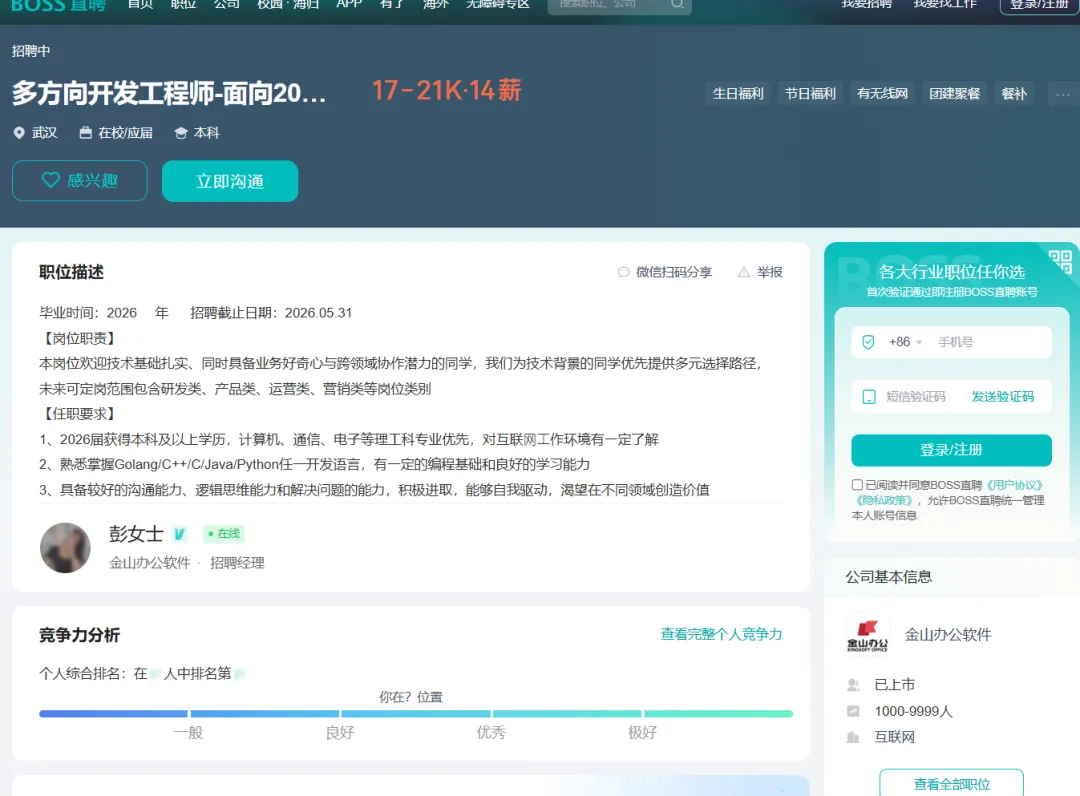Click 我要招聘 in the header
This screenshot has width=1080, height=796.
click(x=866, y=4)
